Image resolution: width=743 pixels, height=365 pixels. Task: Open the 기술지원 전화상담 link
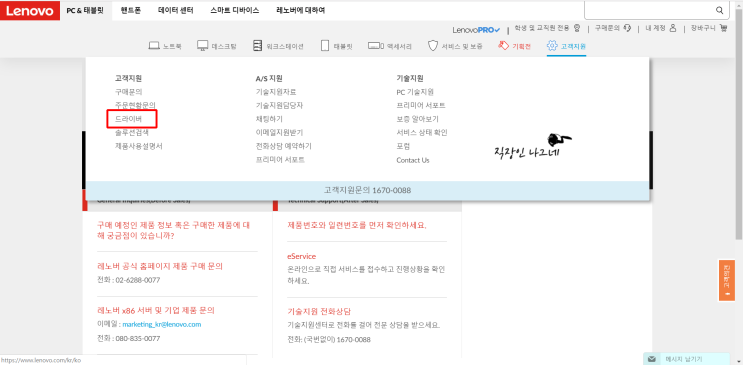click(319, 311)
